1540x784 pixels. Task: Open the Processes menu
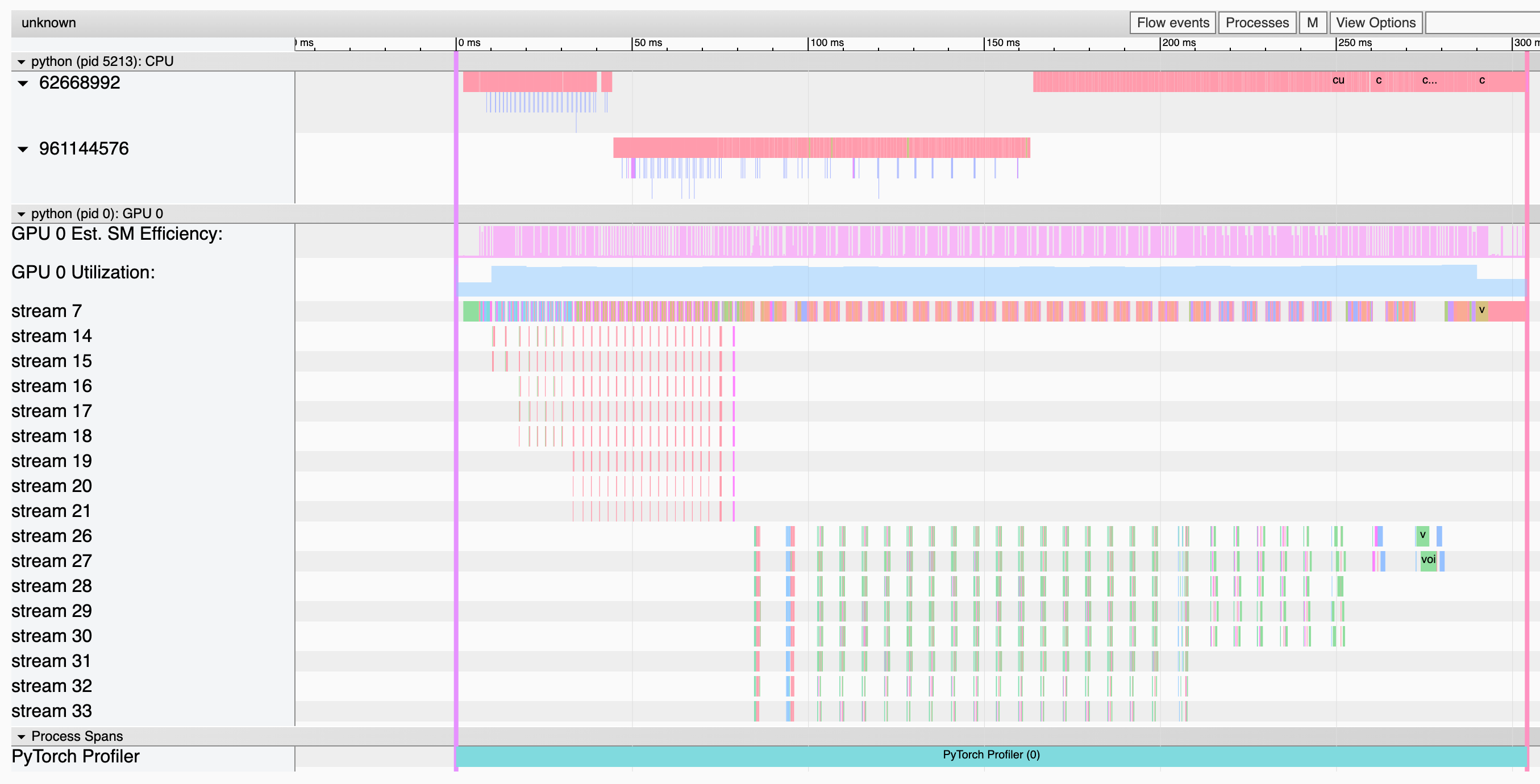(1256, 23)
